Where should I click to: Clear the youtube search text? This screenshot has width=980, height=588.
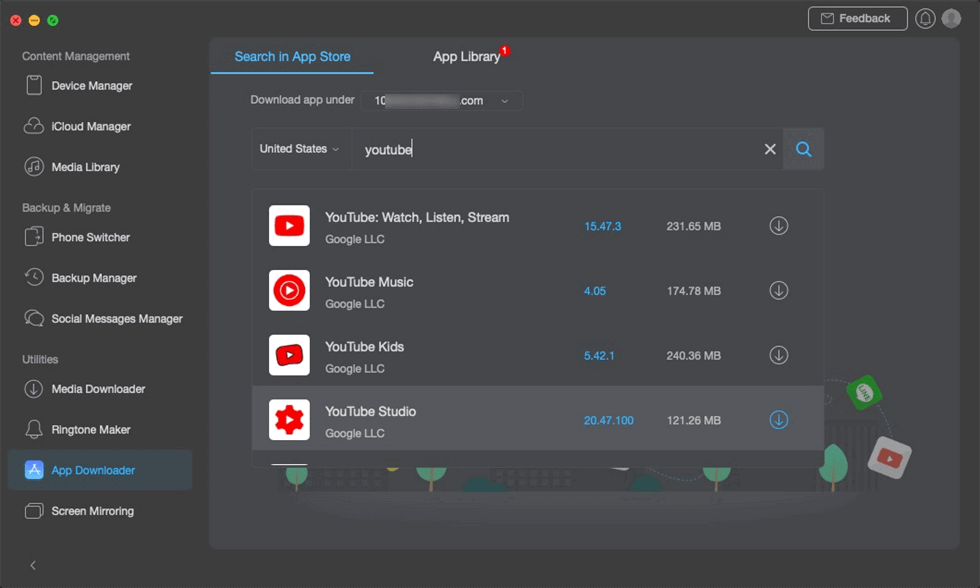[770, 149]
